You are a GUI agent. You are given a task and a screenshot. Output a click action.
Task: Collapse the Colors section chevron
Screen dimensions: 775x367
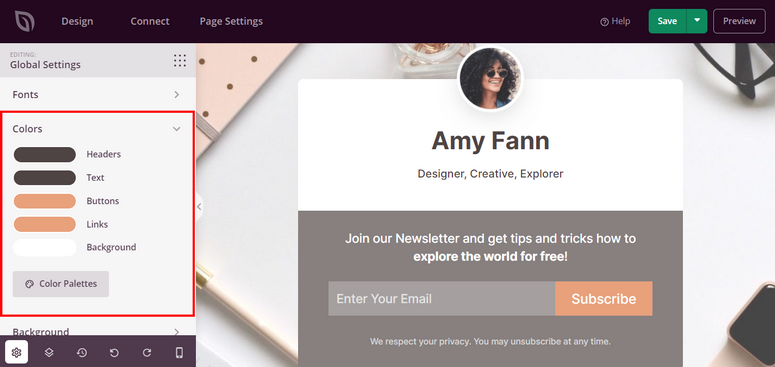[x=176, y=129]
